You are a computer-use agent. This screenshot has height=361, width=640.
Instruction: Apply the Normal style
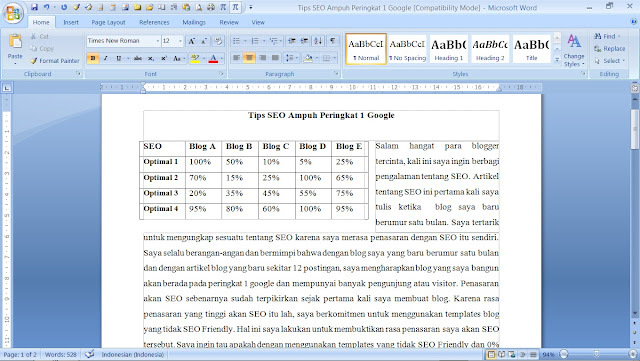(366, 49)
